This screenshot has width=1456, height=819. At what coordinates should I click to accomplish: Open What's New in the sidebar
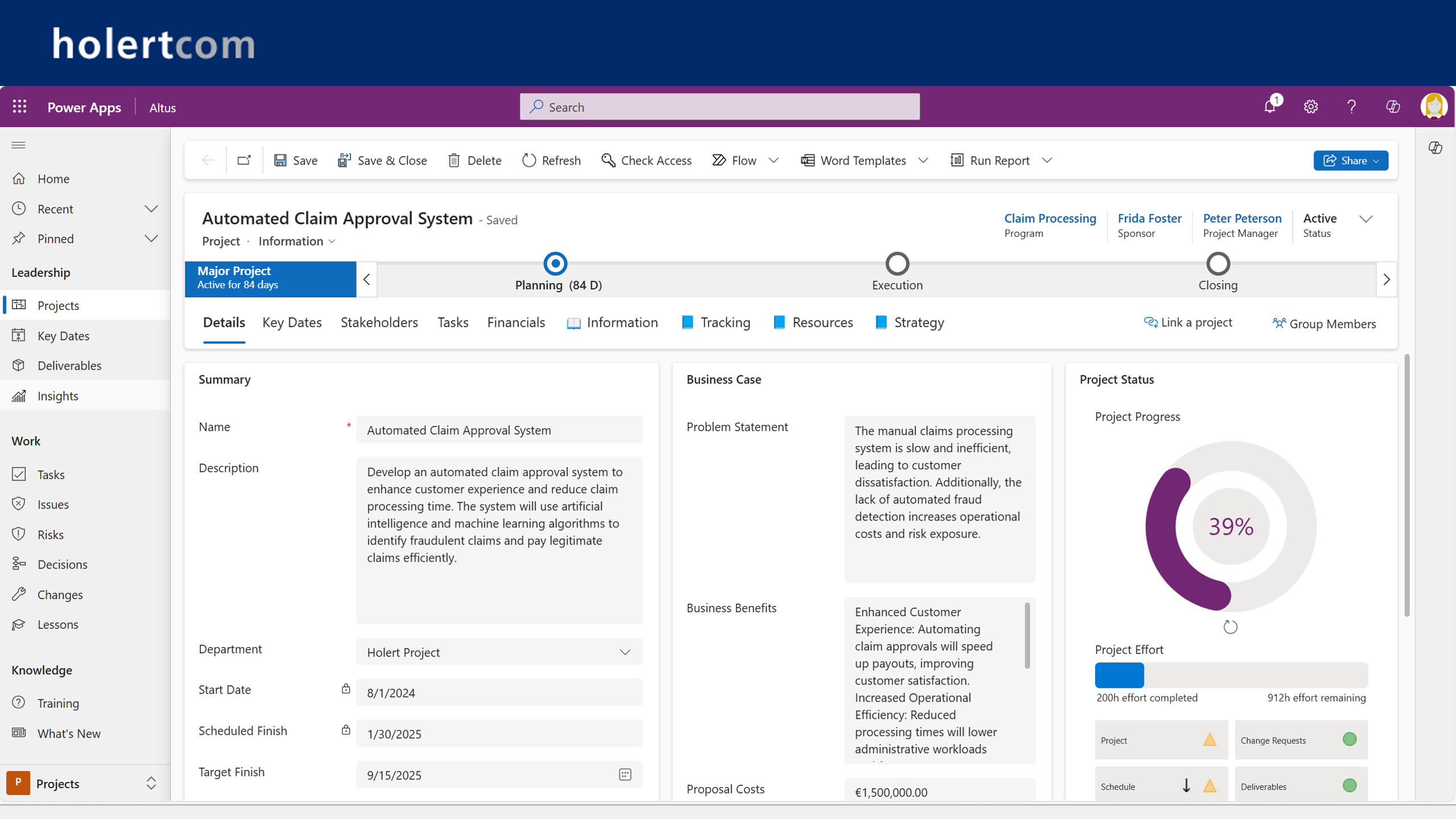85,734
